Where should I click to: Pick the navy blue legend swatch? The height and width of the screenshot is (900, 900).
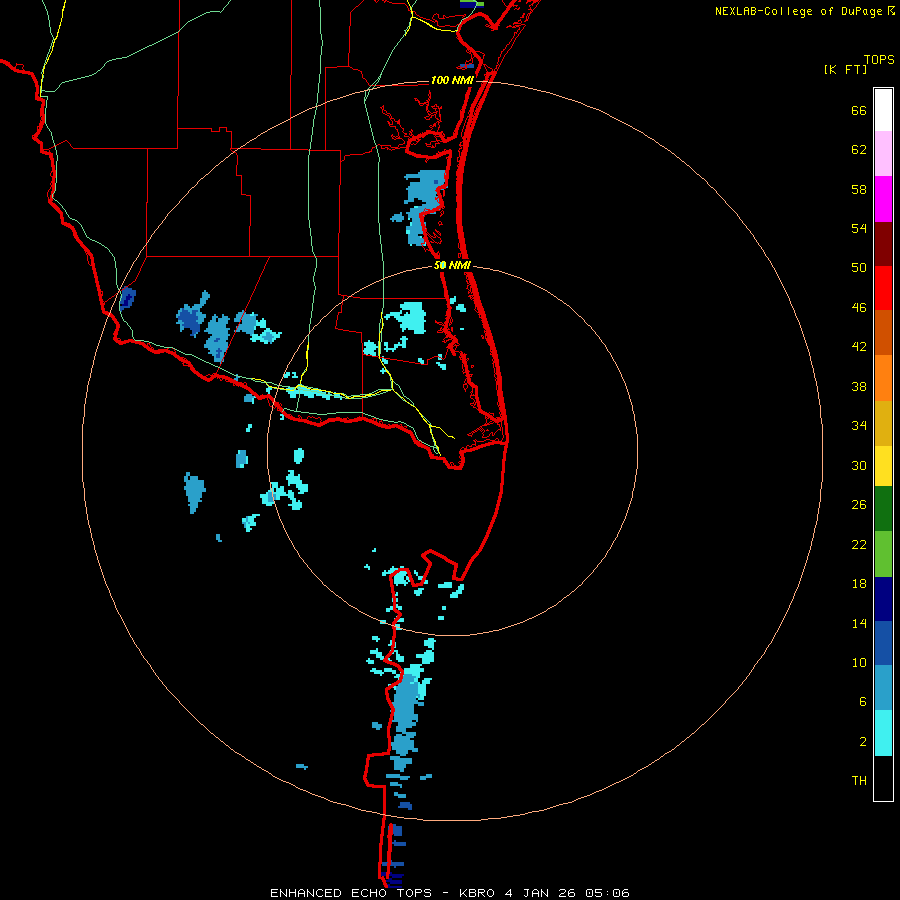tap(883, 599)
